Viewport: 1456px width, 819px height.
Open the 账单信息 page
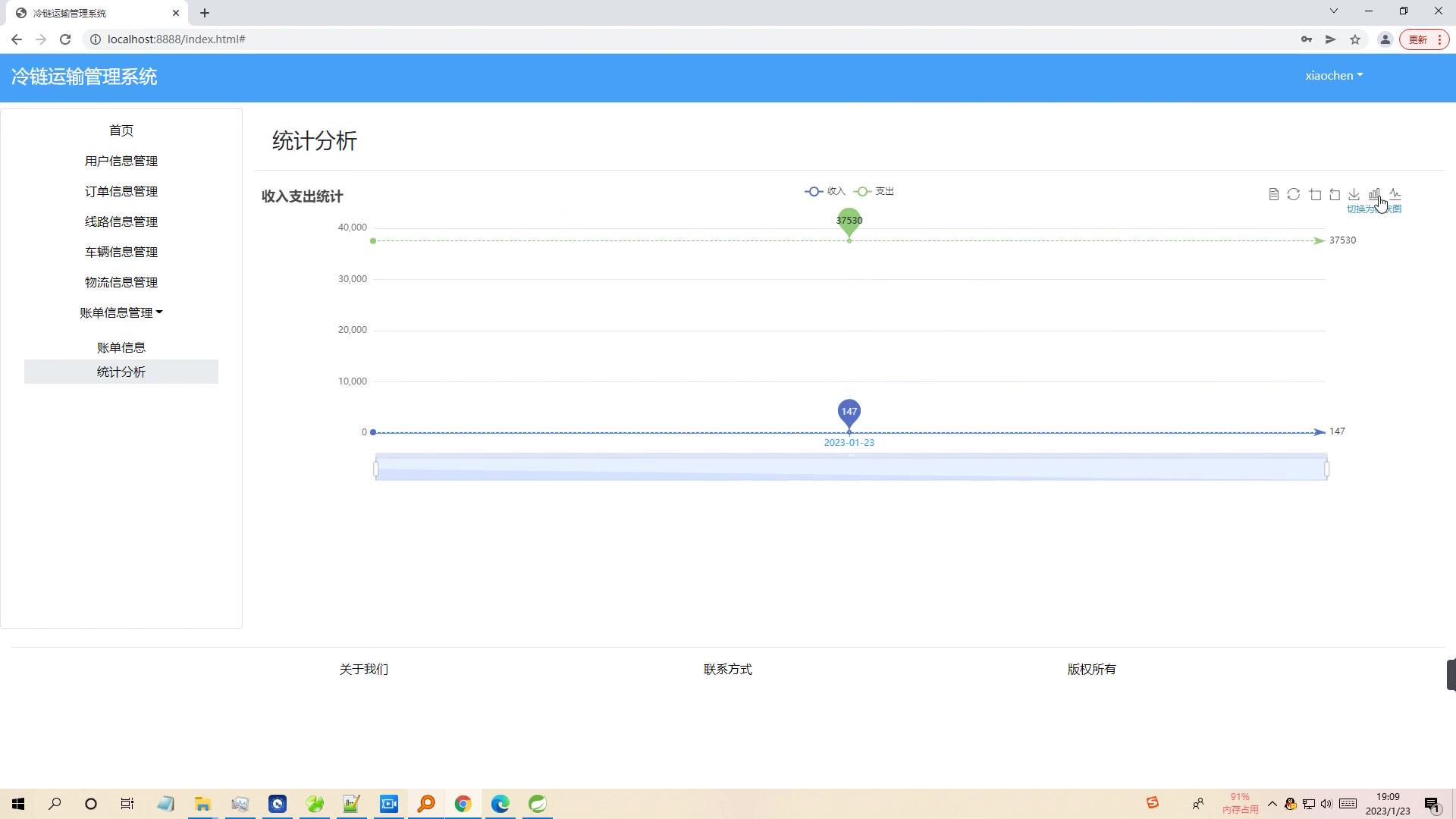(121, 347)
